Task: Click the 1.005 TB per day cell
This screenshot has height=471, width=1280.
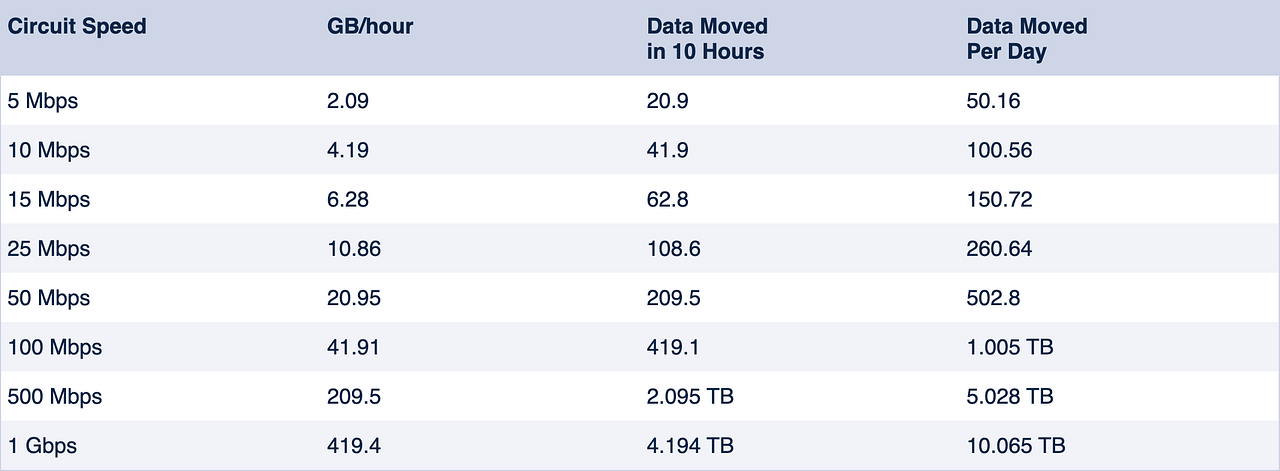Action: tap(1010, 347)
